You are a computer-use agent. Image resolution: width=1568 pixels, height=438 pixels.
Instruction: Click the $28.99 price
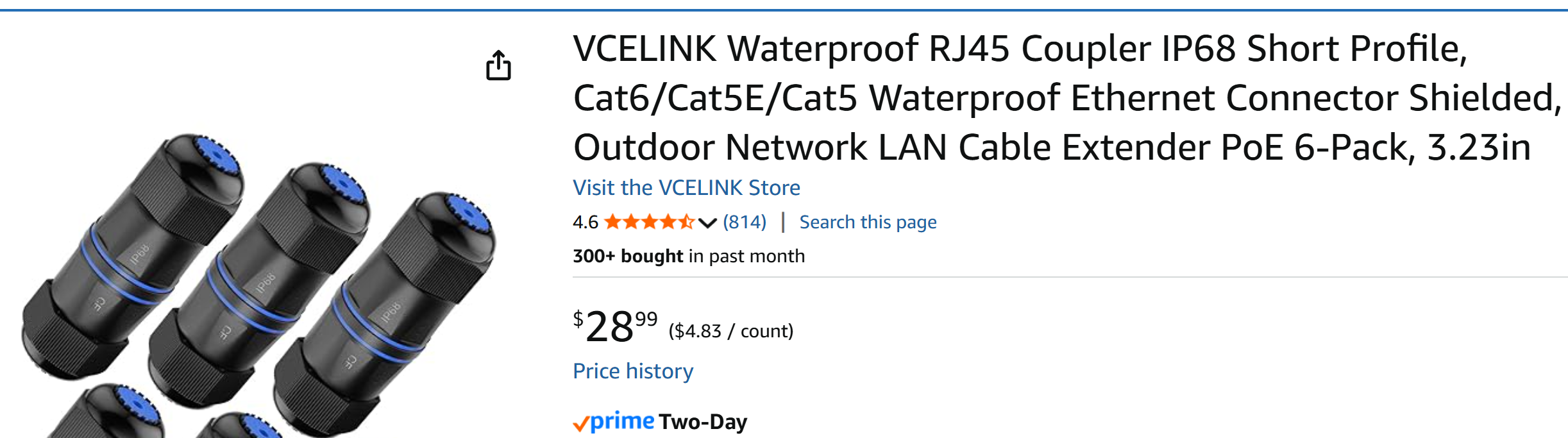point(614,326)
